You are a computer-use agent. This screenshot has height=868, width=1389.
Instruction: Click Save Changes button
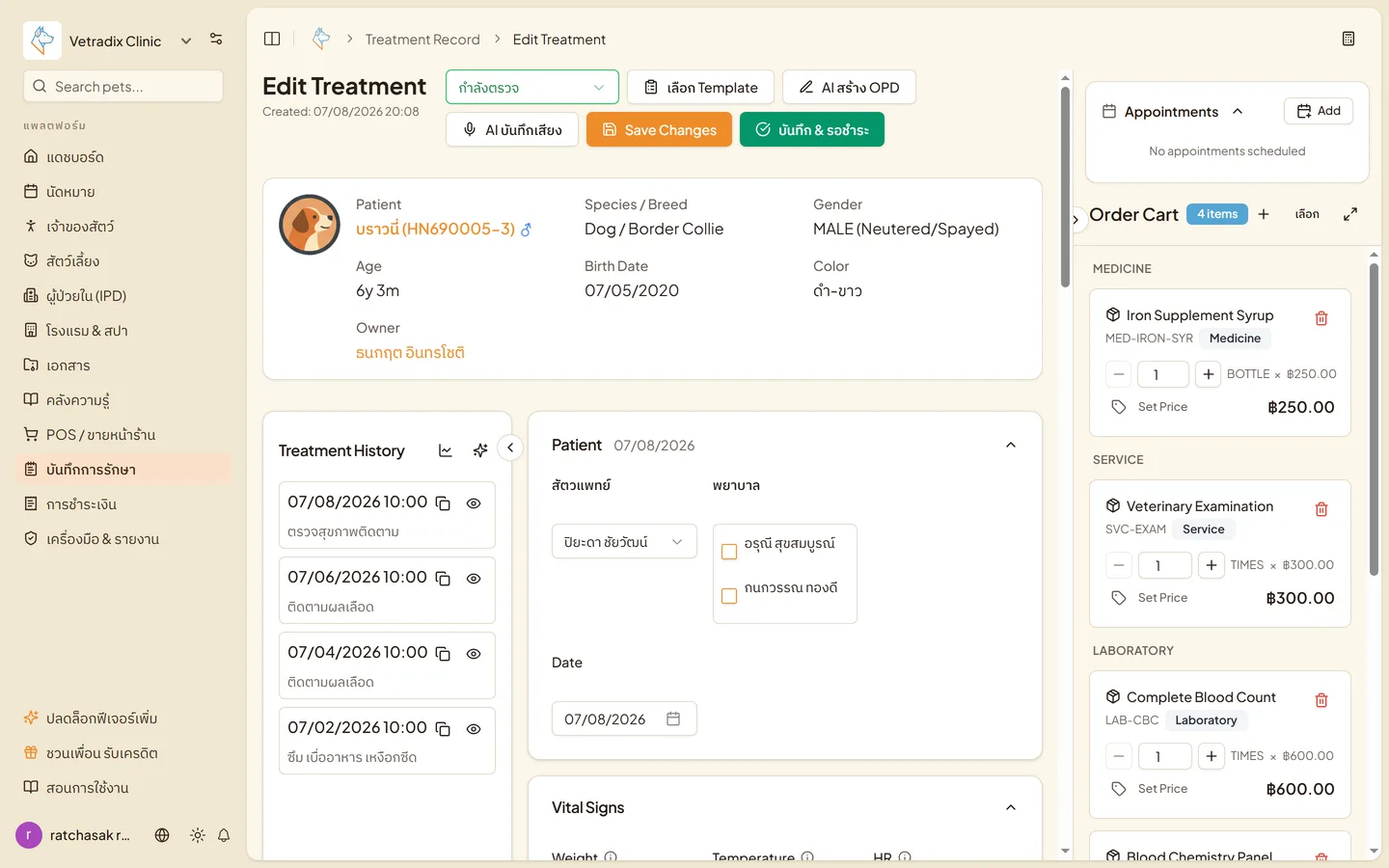click(x=659, y=129)
